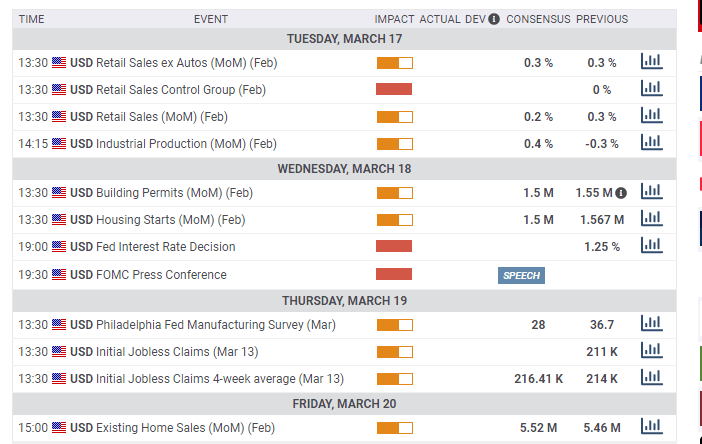Open chart icon for Retail Sales ex Autos
The image size is (702, 444).
pyautogui.click(x=651, y=62)
